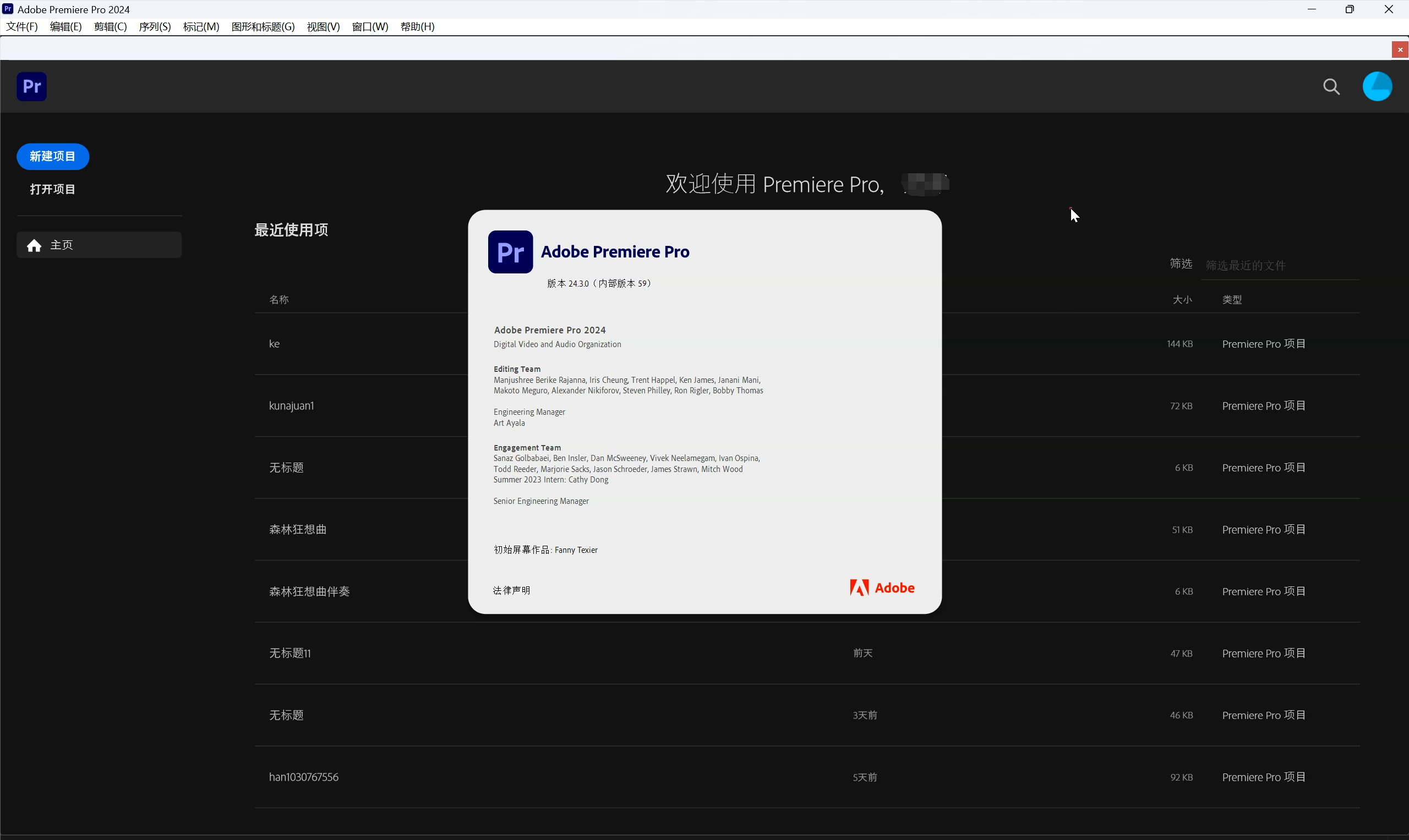Click the Premiere Pro logo in header
This screenshot has width=1409, height=840.
(32, 86)
